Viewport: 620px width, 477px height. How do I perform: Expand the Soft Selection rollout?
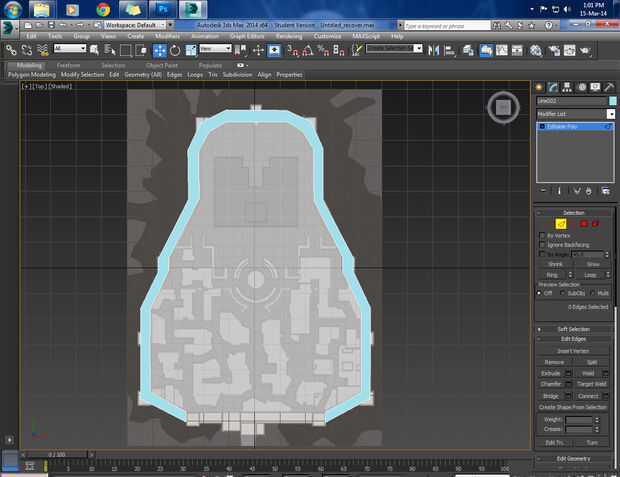tap(574, 328)
